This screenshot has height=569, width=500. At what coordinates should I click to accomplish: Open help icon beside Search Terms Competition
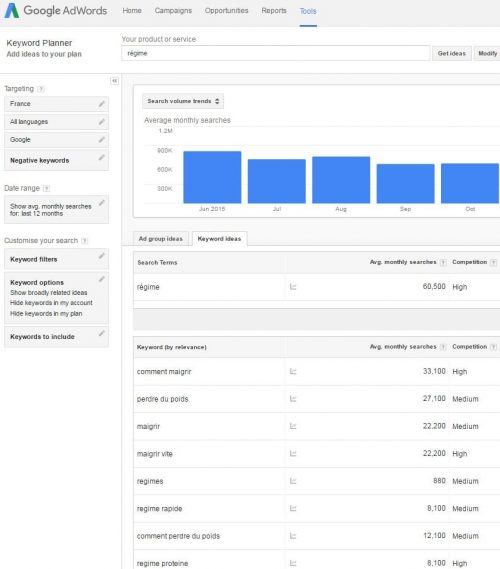click(x=493, y=263)
